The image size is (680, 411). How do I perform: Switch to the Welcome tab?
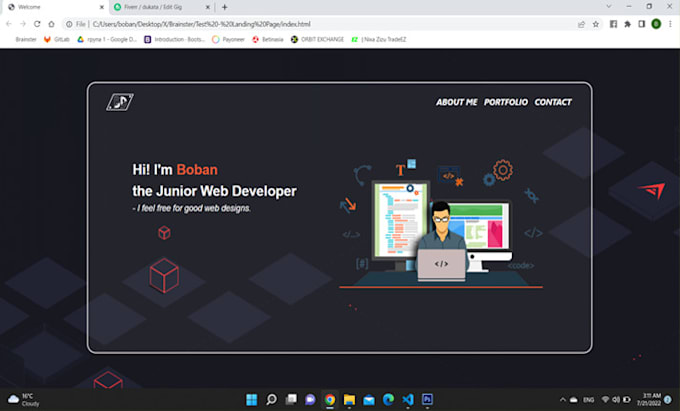click(x=54, y=7)
